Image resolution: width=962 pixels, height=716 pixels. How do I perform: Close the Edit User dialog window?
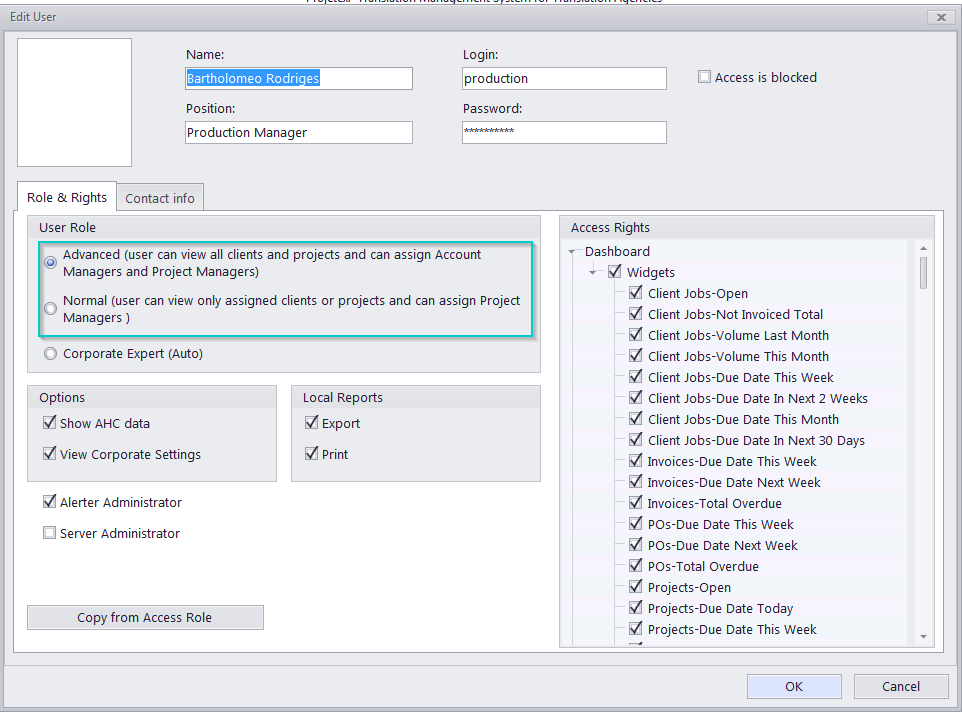[x=941, y=17]
